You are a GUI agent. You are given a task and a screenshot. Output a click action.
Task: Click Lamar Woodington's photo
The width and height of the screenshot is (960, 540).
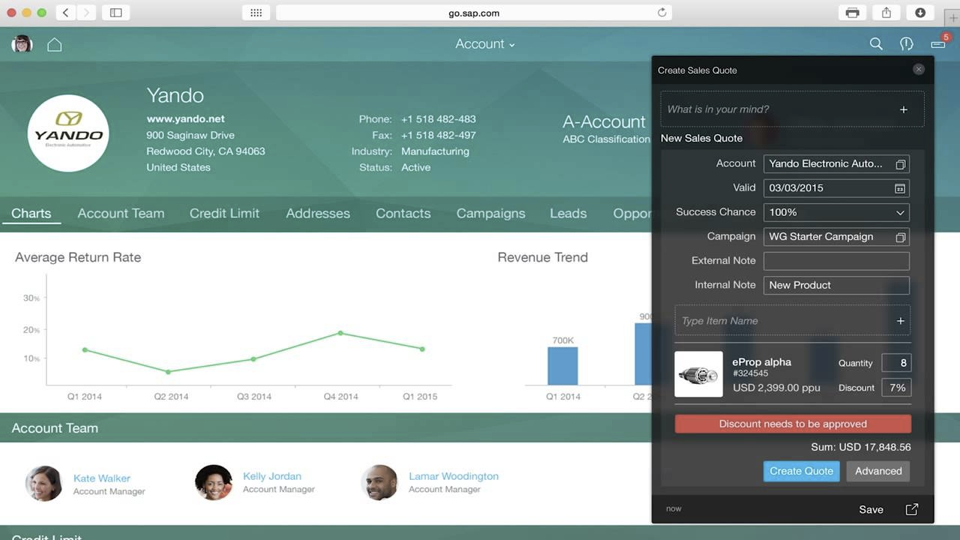pyautogui.click(x=380, y=482)
